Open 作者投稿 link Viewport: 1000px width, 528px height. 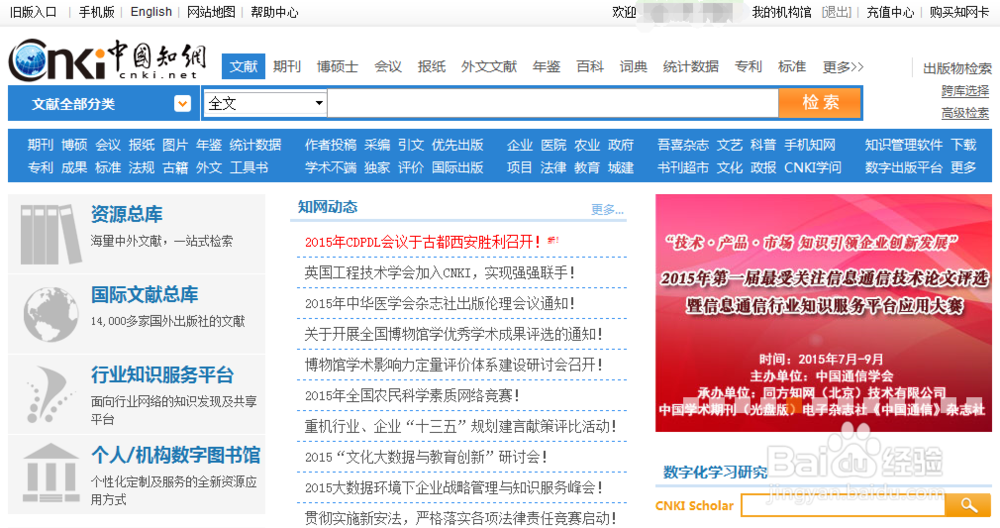[x=330, y=145]
